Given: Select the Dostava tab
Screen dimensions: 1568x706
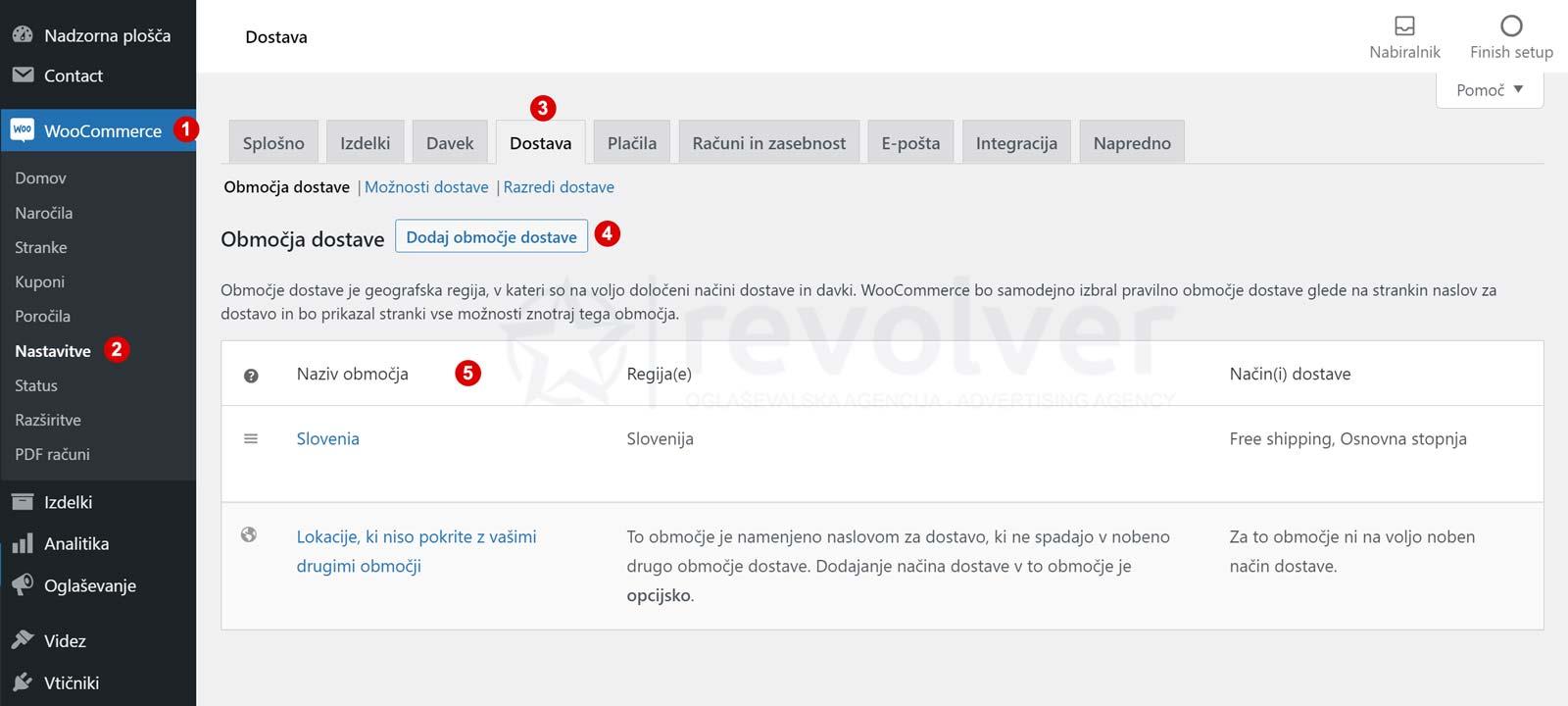Looking at the screenshot, I should 540,143.
